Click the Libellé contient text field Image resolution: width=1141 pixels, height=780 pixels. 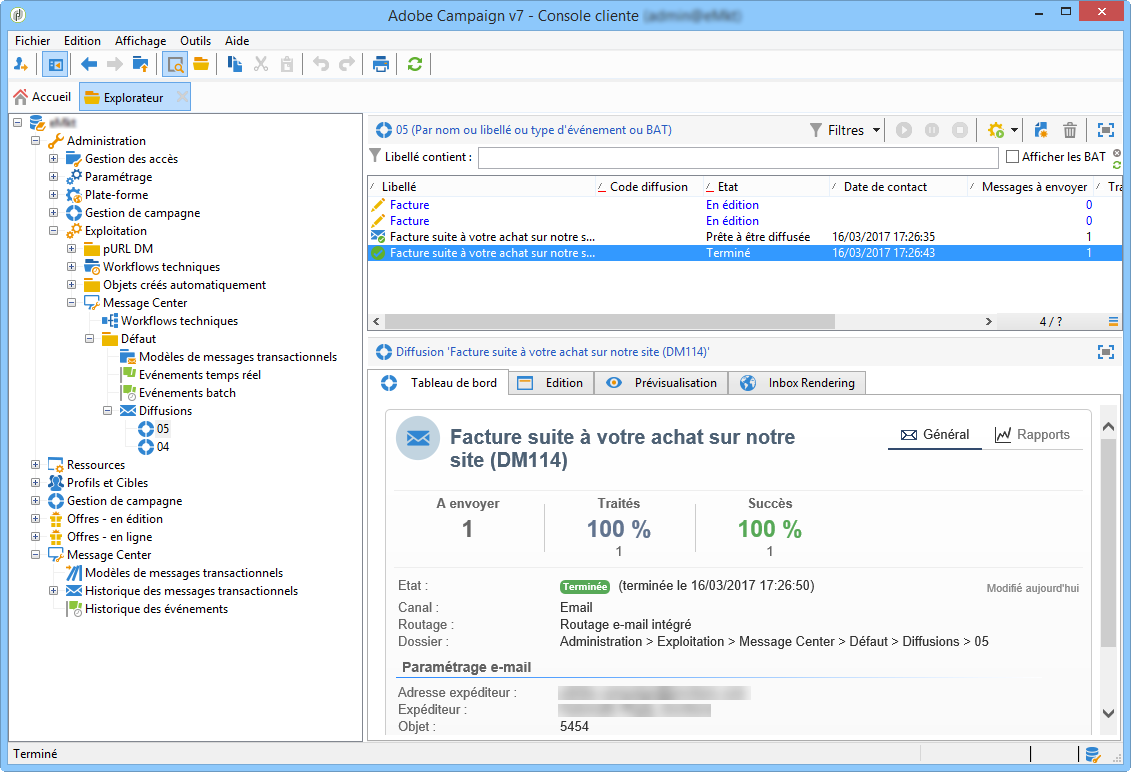pos(738,157)
